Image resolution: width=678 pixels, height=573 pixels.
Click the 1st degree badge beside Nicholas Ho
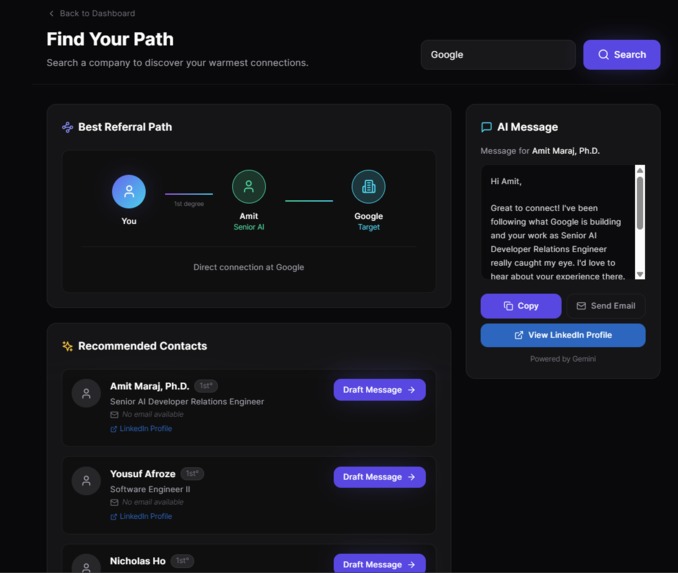pyautogui.click(x=182, y=561)
